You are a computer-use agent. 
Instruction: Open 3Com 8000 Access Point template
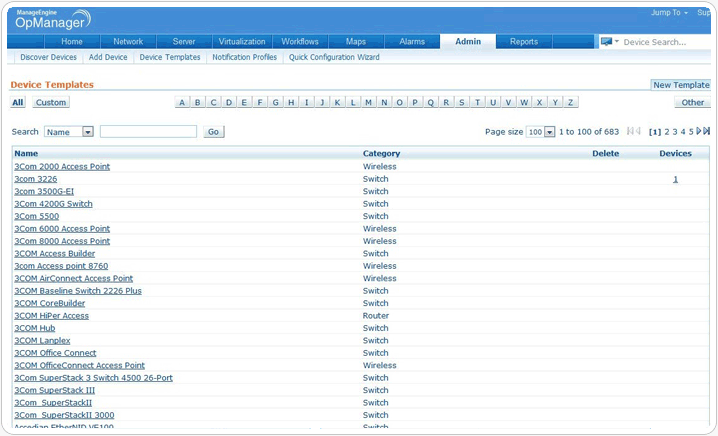62,241
